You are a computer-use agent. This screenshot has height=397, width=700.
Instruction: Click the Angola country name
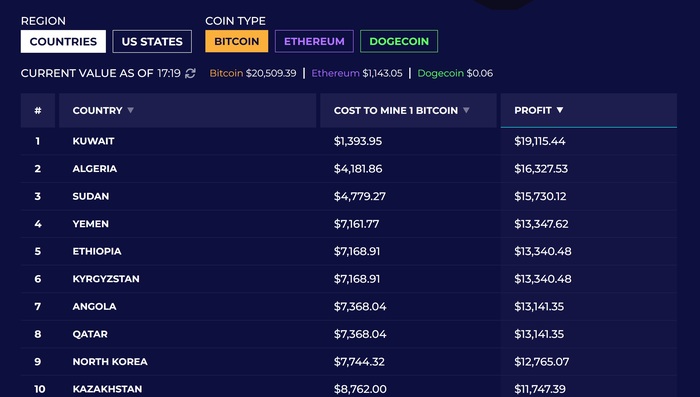pyautogui.click(x=94, y=307)
